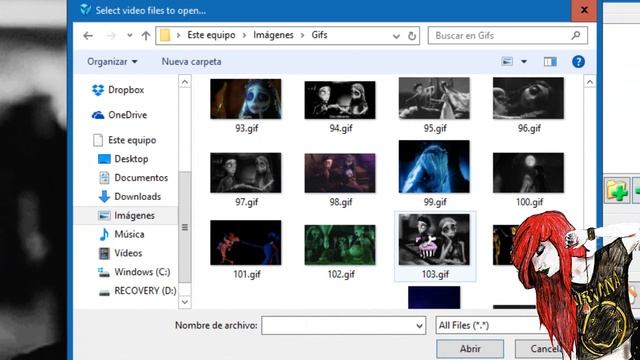The height and width of the screenshot is (360, 640).
Task: Go up one folder level
Action: coord(146,36)
